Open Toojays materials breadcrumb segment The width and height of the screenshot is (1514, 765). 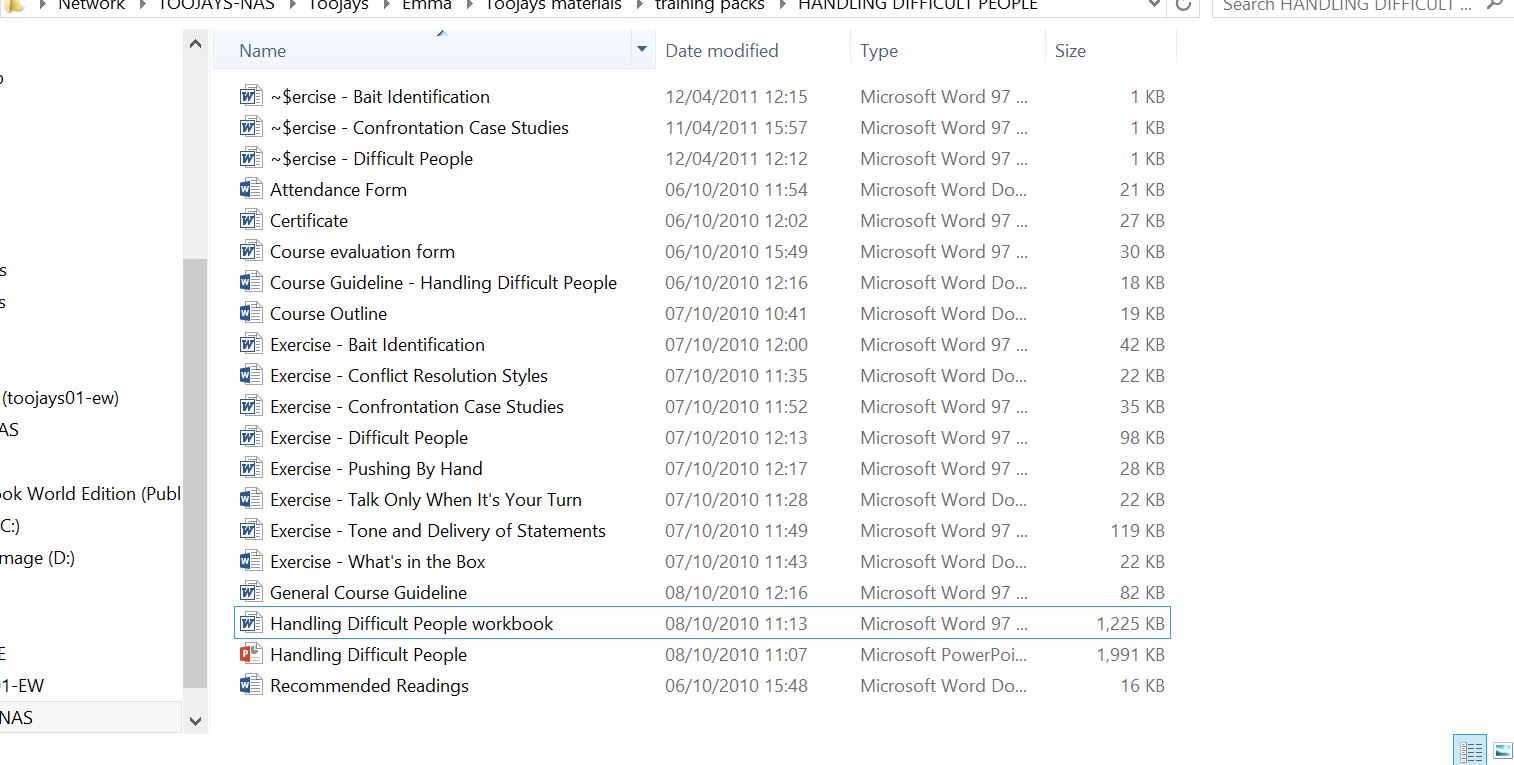tap(553, 5)
